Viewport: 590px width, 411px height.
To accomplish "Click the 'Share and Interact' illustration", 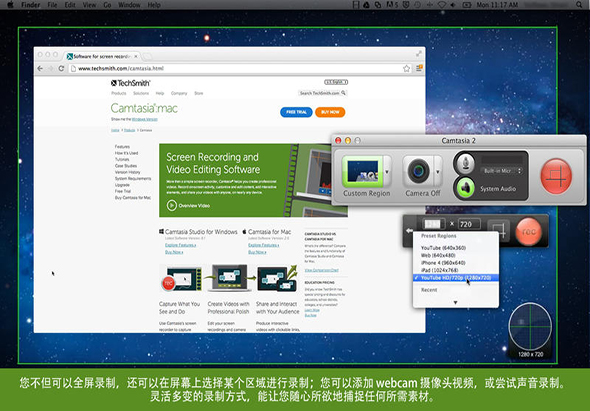I will click(277, 279).
